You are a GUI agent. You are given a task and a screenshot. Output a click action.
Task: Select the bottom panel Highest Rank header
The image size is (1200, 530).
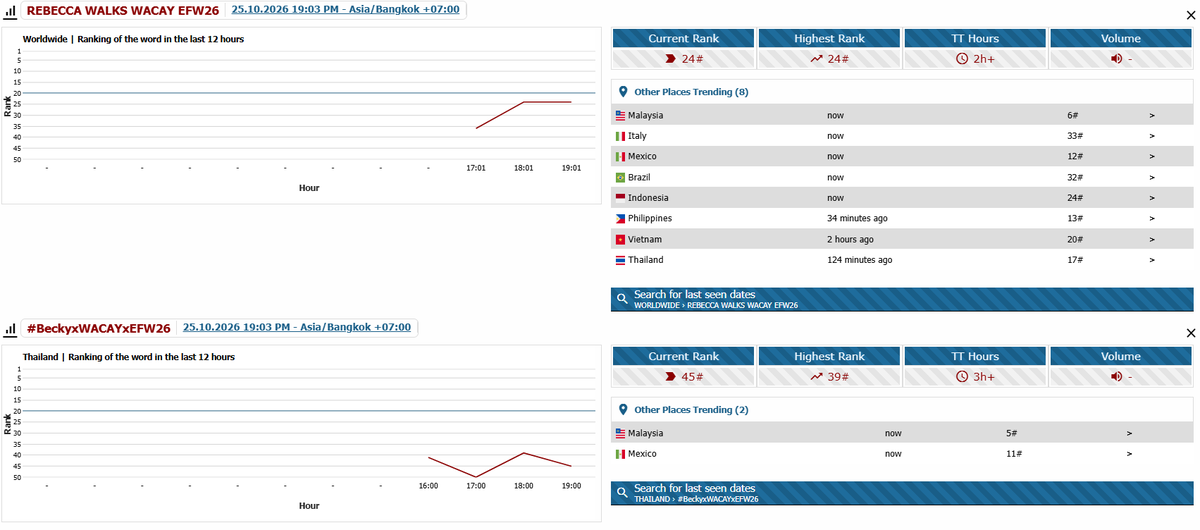pos(829,356)
